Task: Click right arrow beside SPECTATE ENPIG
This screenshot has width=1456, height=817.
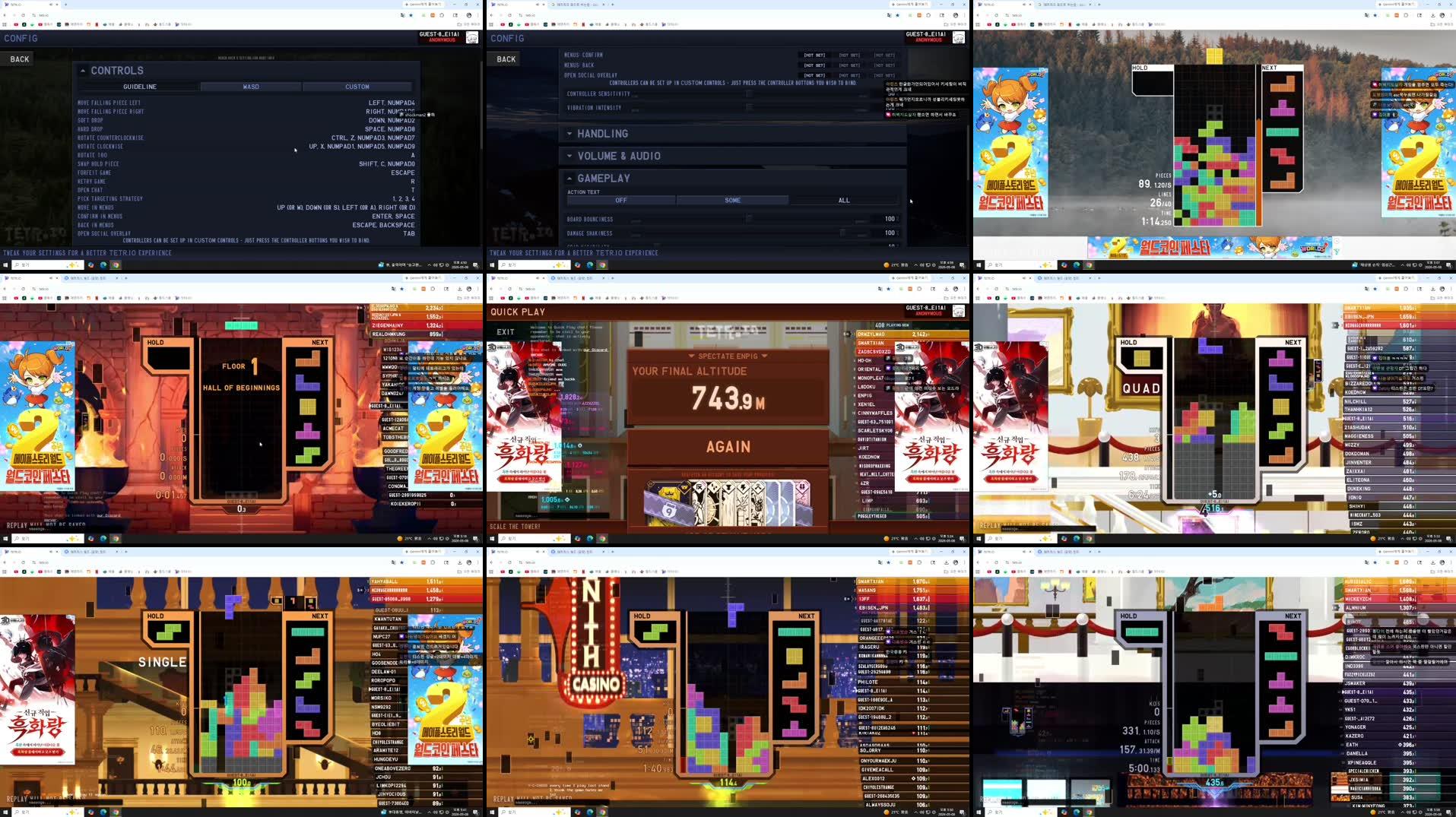Action: 764,356
